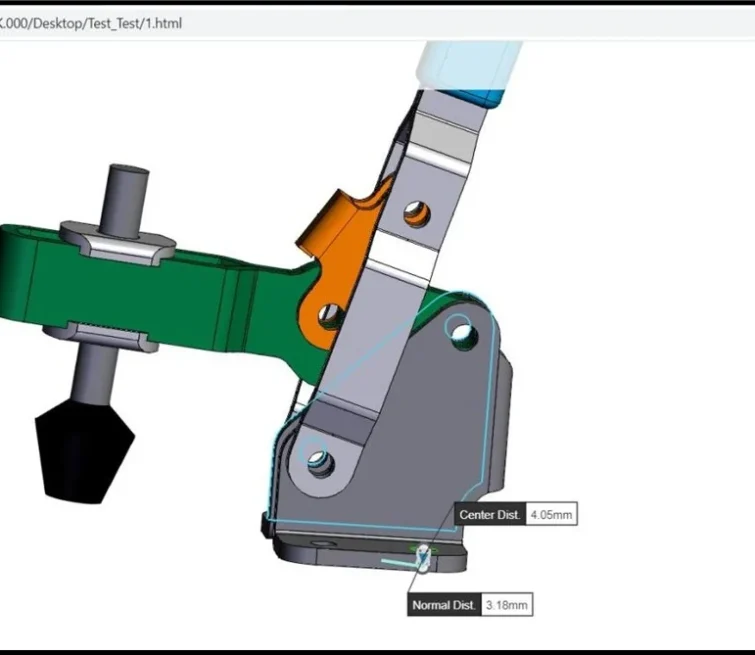This screenshot has width=755, height=655.
Task: Select the Normal Dist. measurement label
Action: point(444,605)
